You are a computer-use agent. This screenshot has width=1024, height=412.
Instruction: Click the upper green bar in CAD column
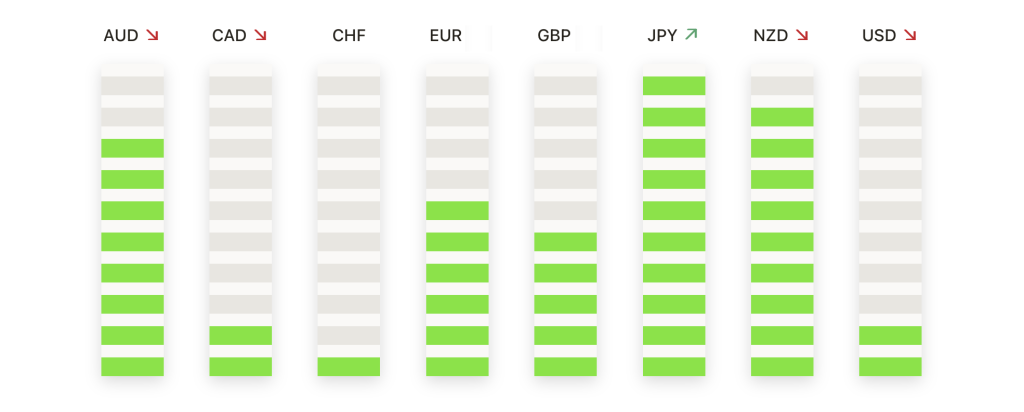[240, 336]
